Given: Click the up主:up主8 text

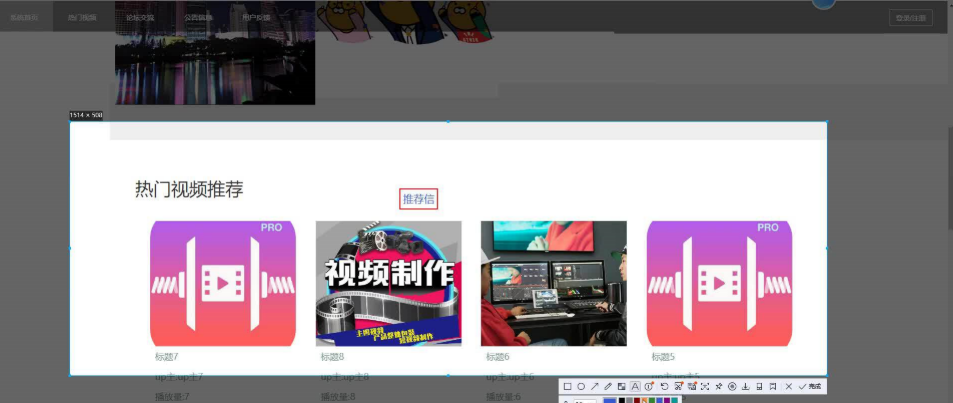Looking at the screenshot, I should (x=345, y=377).
